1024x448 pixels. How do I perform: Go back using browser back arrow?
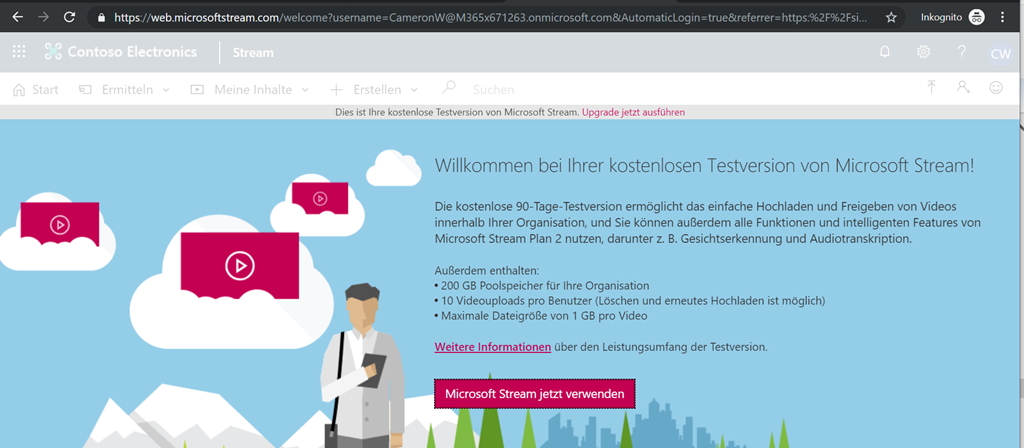coord(18,18)
